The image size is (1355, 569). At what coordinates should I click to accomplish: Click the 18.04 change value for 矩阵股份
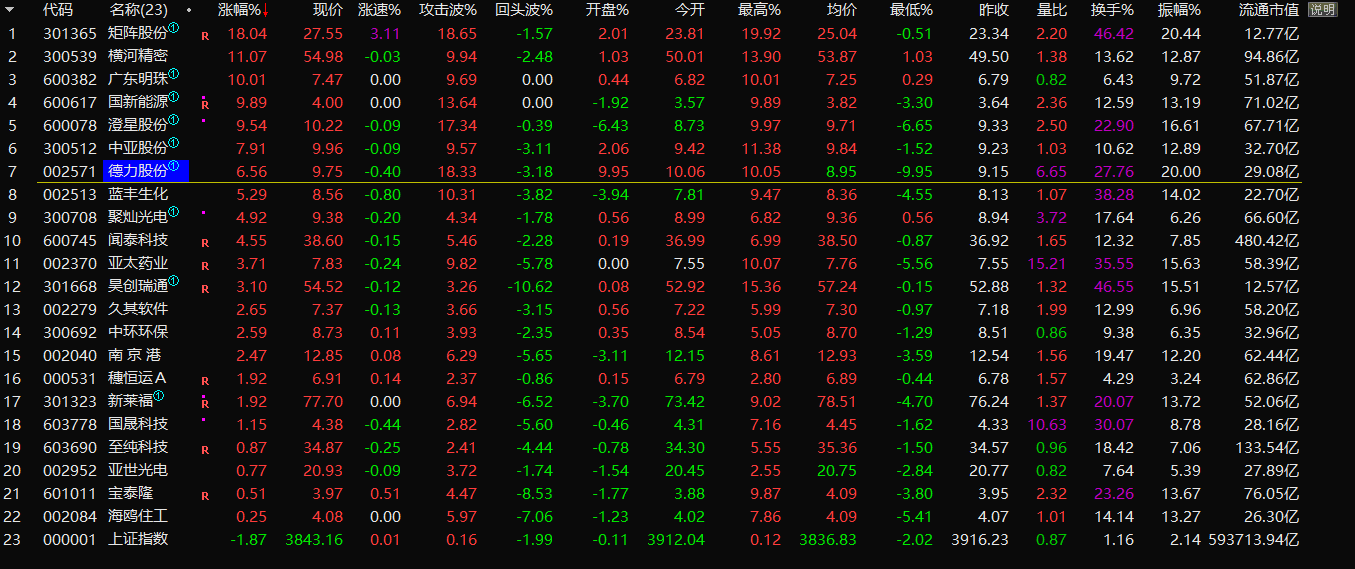pyautogui.click(x=247, y=33)
